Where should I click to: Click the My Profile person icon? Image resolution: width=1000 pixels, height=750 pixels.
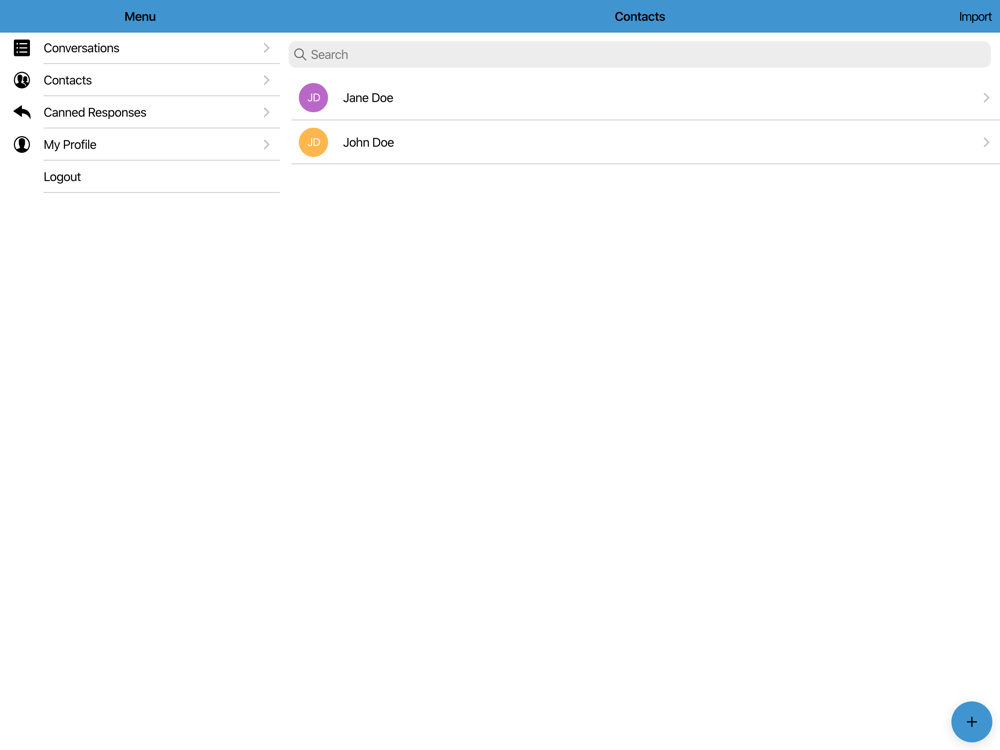22,144
